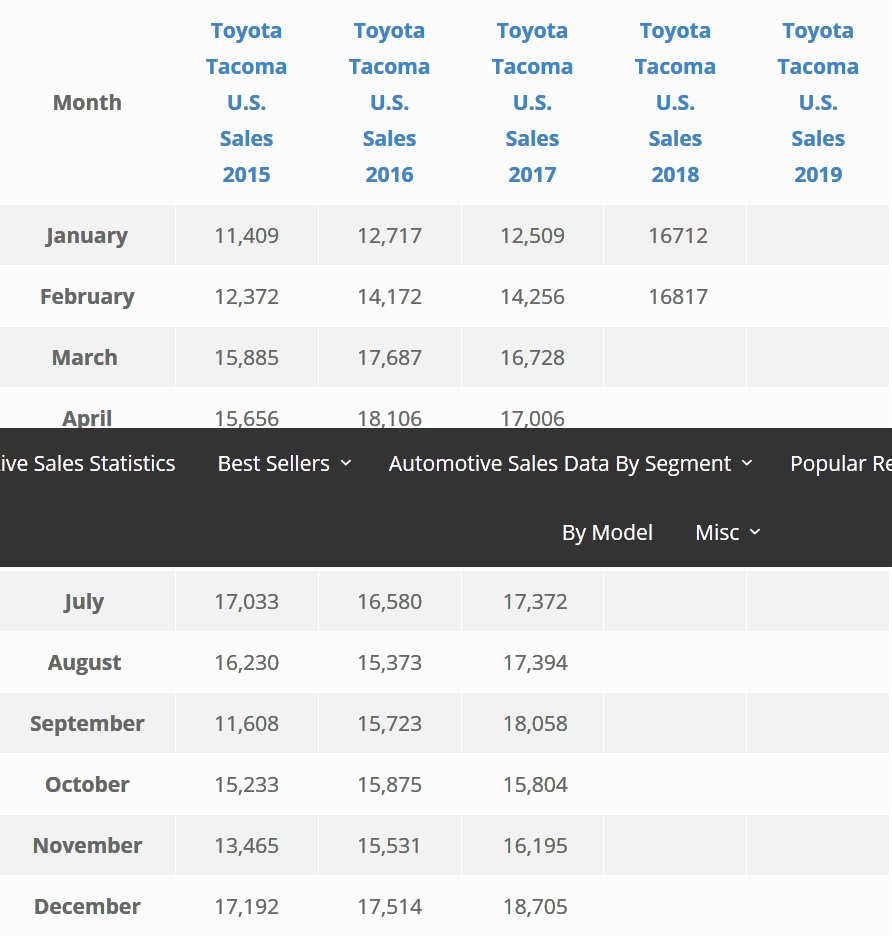Image resolution: width=892 pixels, height=938 pixels.
Task: Click the chevron next to Misc
Action: click(755, 532)
